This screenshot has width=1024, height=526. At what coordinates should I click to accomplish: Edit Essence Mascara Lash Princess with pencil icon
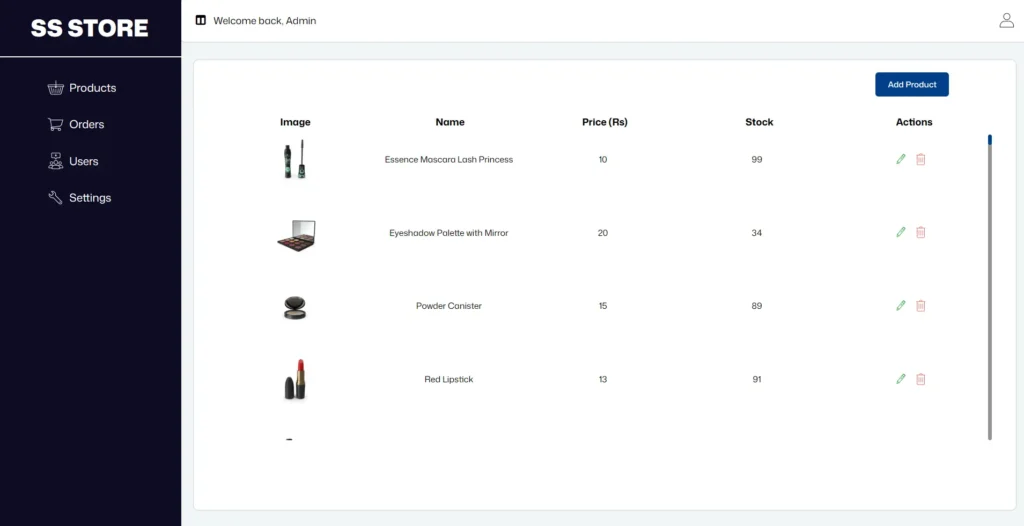coord(901,159)
